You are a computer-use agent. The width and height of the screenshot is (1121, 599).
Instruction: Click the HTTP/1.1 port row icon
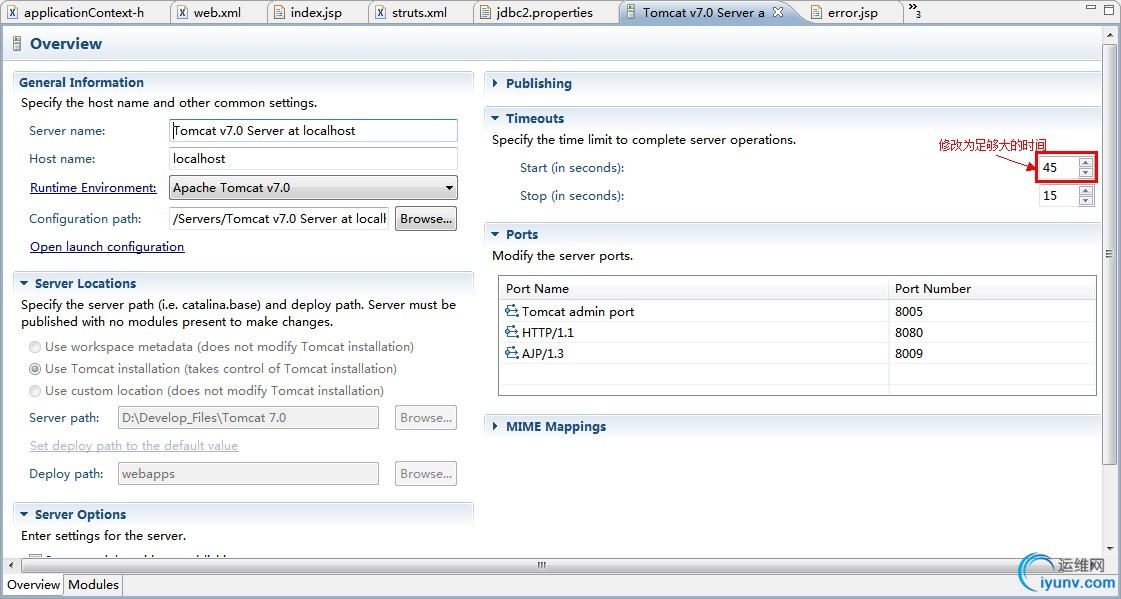point(511,332)
